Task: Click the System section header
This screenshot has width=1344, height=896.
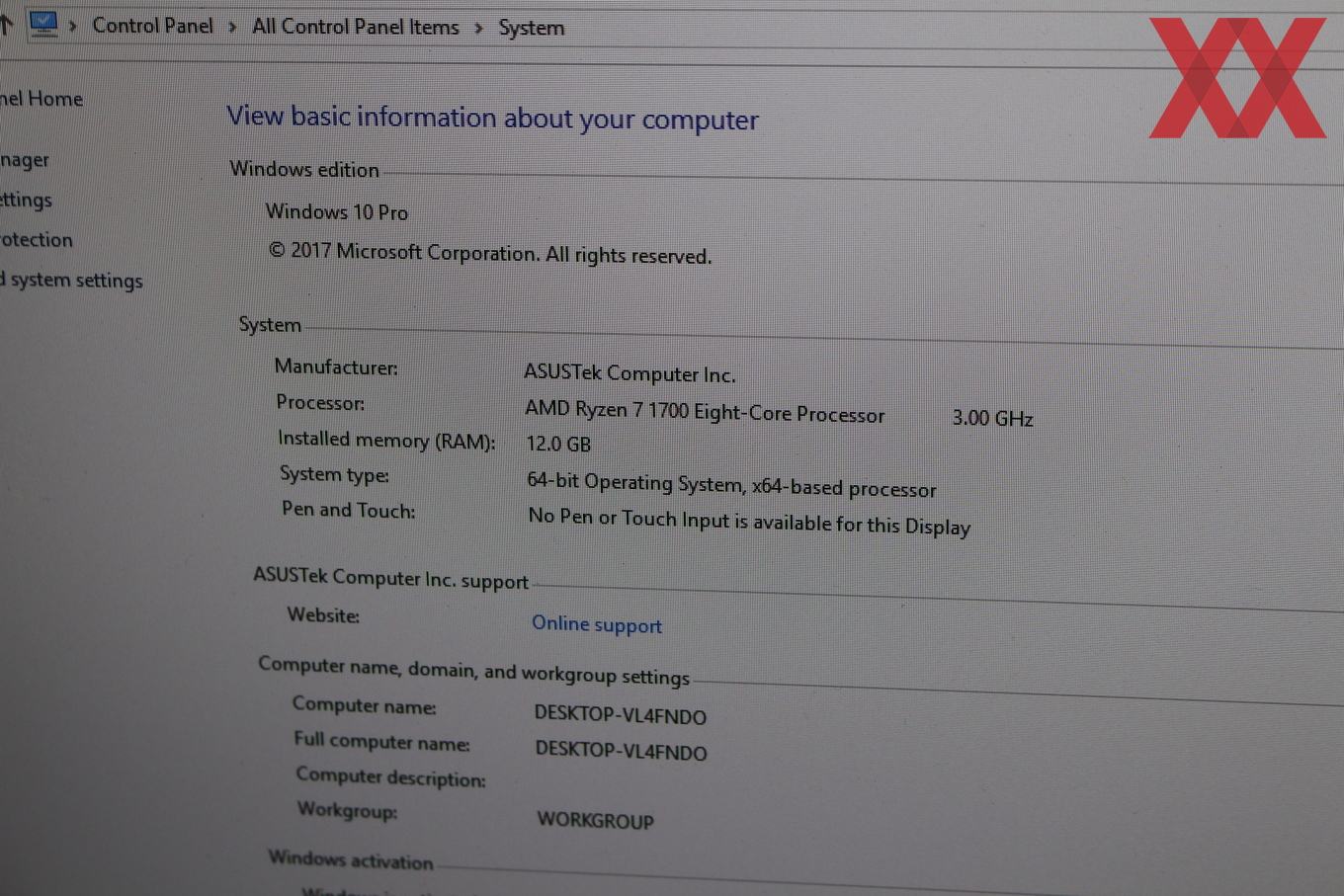Action: pos(270,324)
